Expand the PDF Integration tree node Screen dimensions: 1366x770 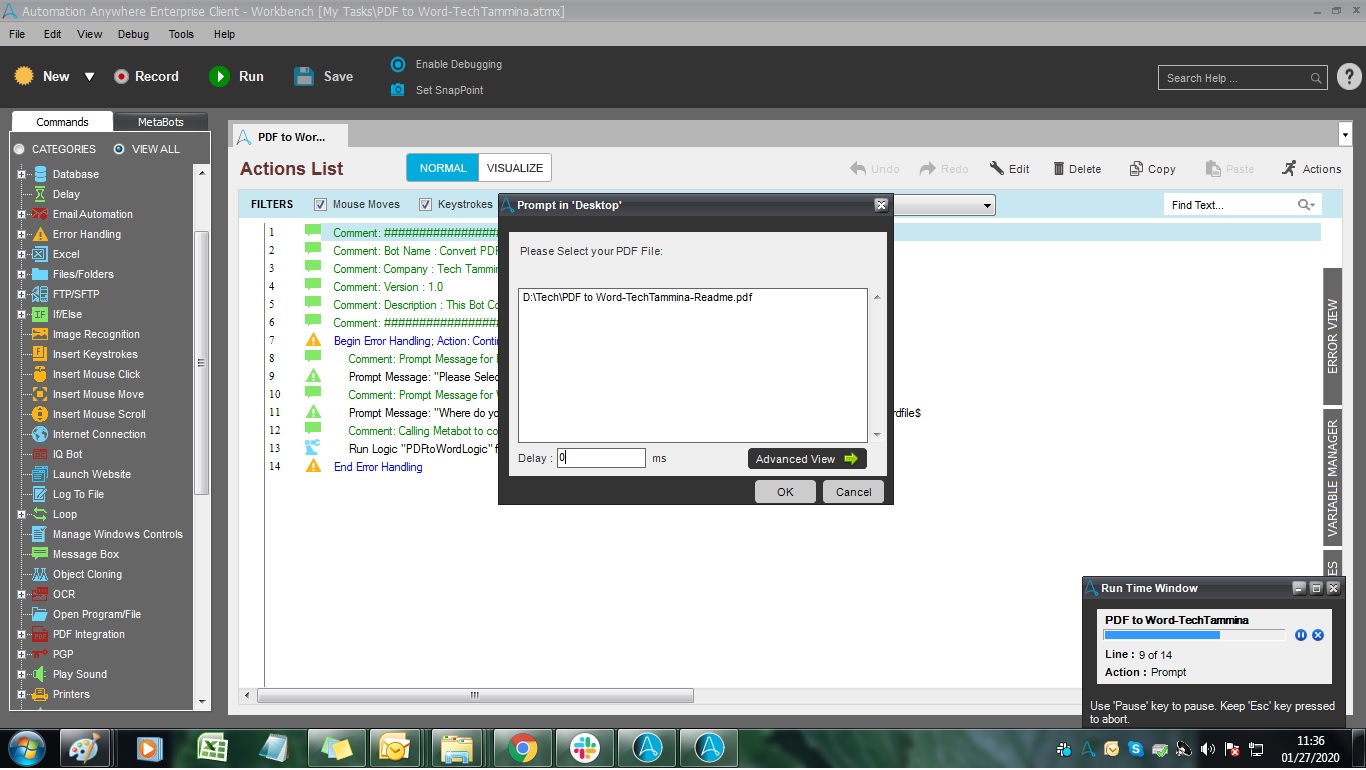(21, 634)
